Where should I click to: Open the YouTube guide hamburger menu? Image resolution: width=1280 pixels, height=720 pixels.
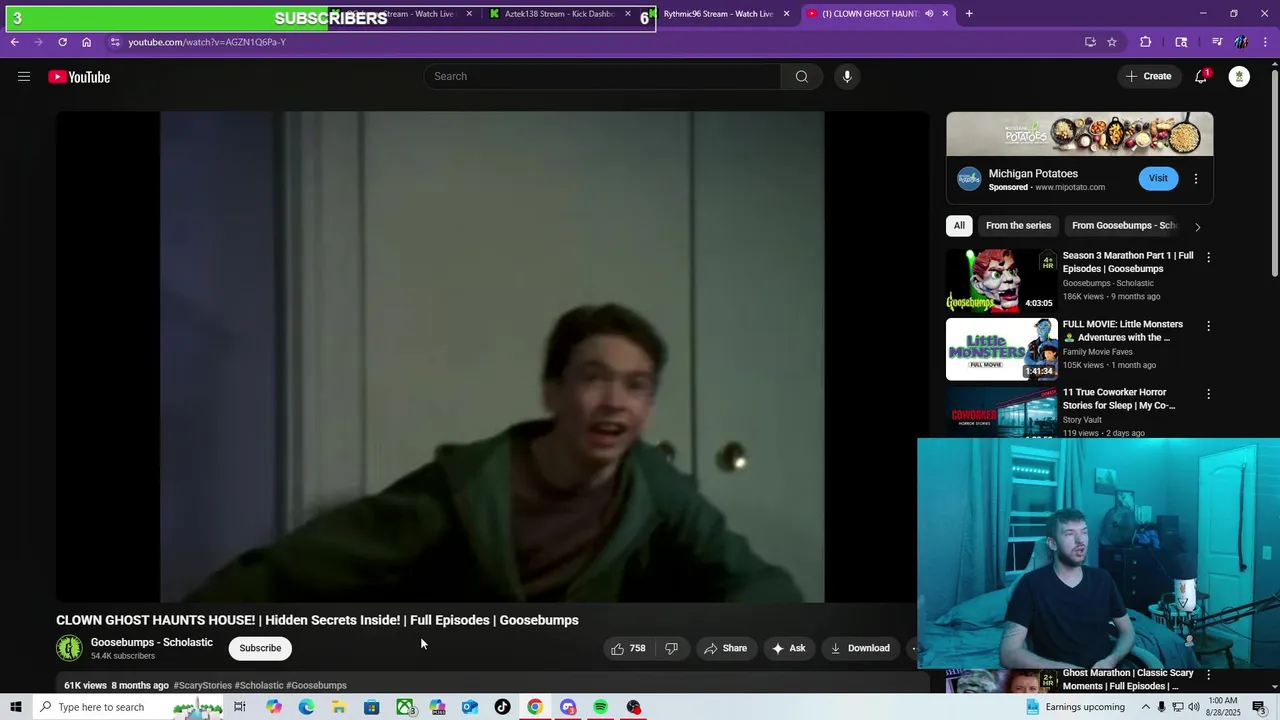pos(24,77)
